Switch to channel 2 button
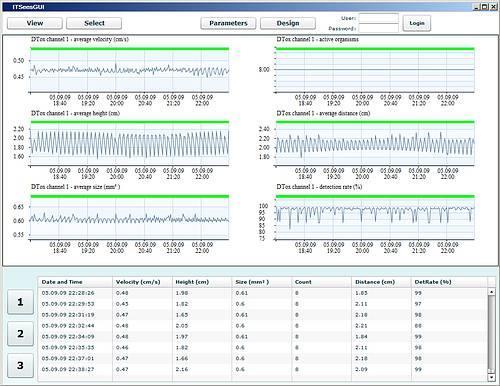500x386 pixels. pos(20,334)
